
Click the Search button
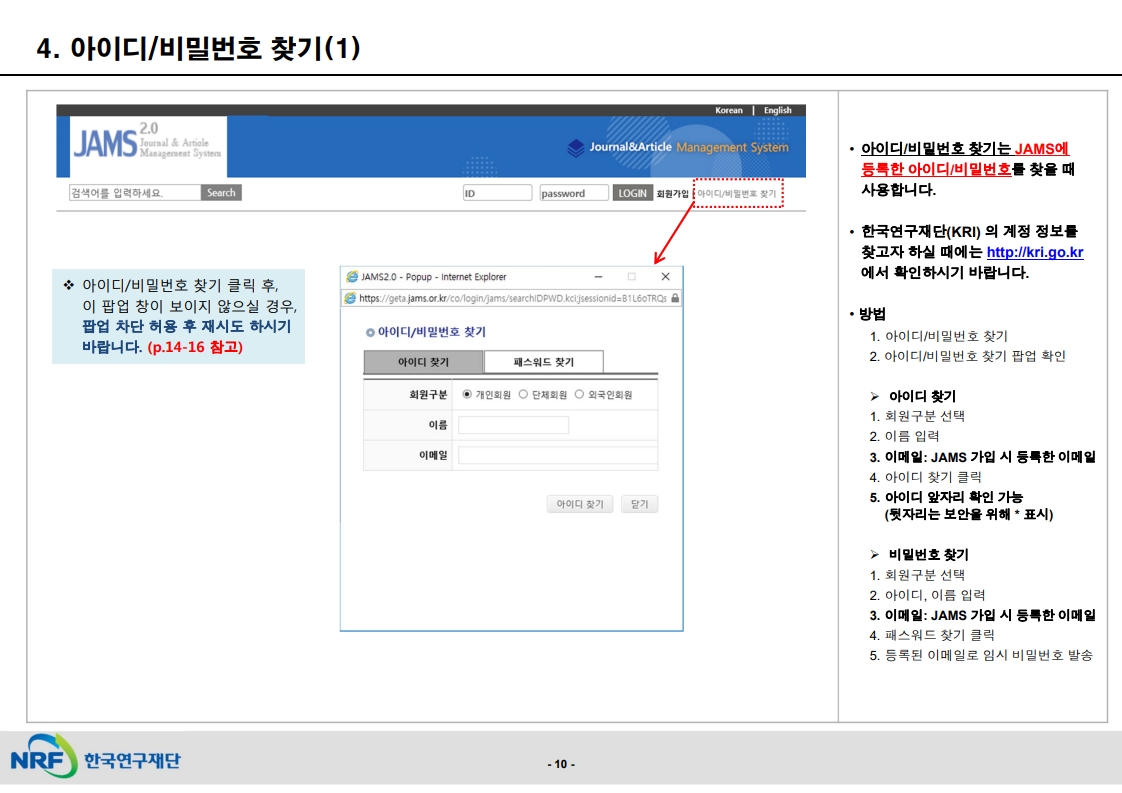(221, 193)
